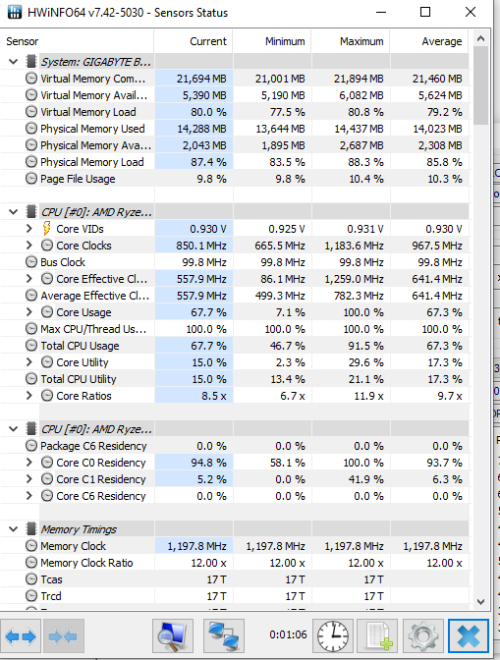Open sensor settings gear icon

pos(423,636)
